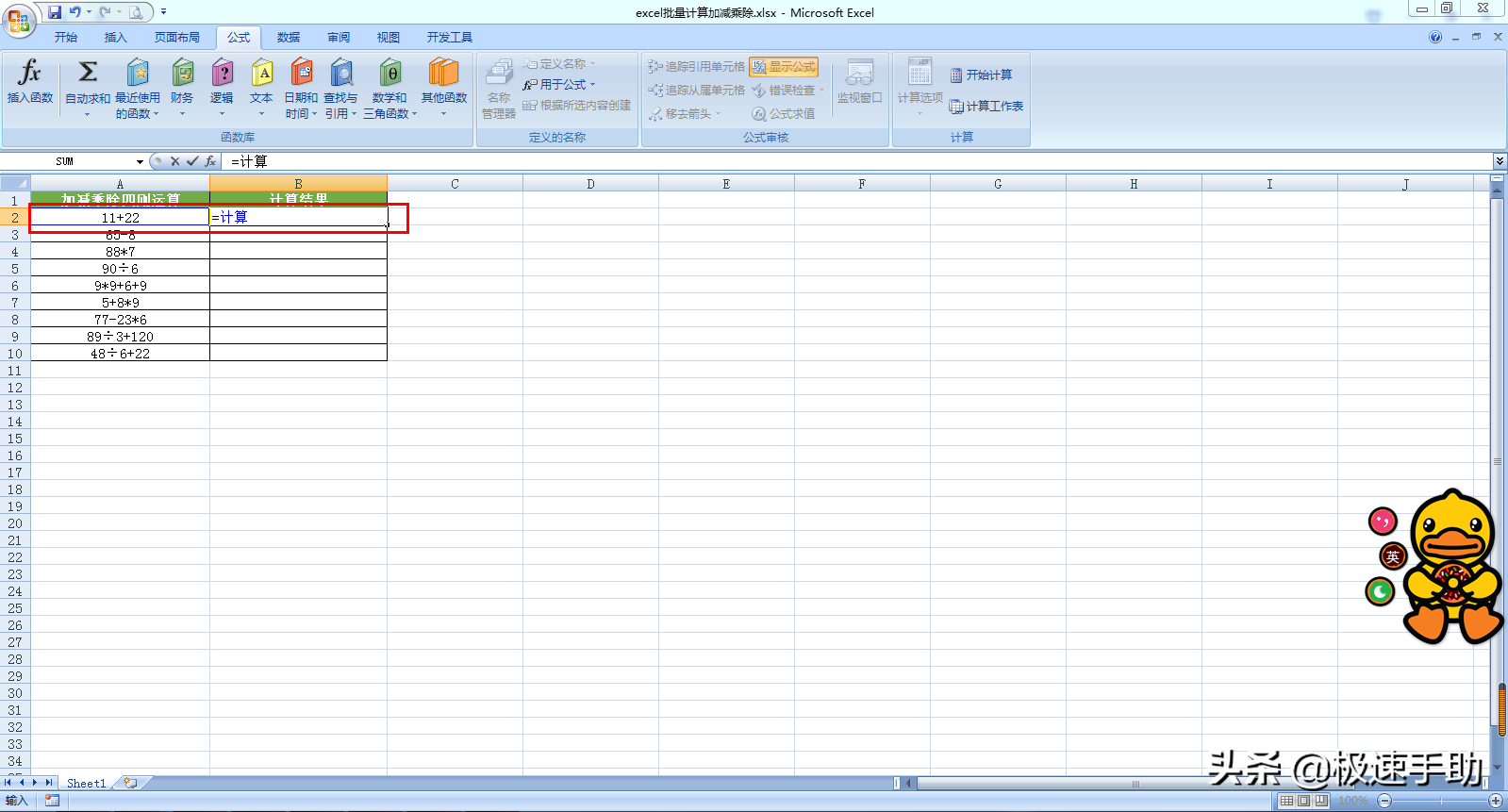Open Excel help question mark icon
Viewport: 1508px width, 812px height.
1435,38
